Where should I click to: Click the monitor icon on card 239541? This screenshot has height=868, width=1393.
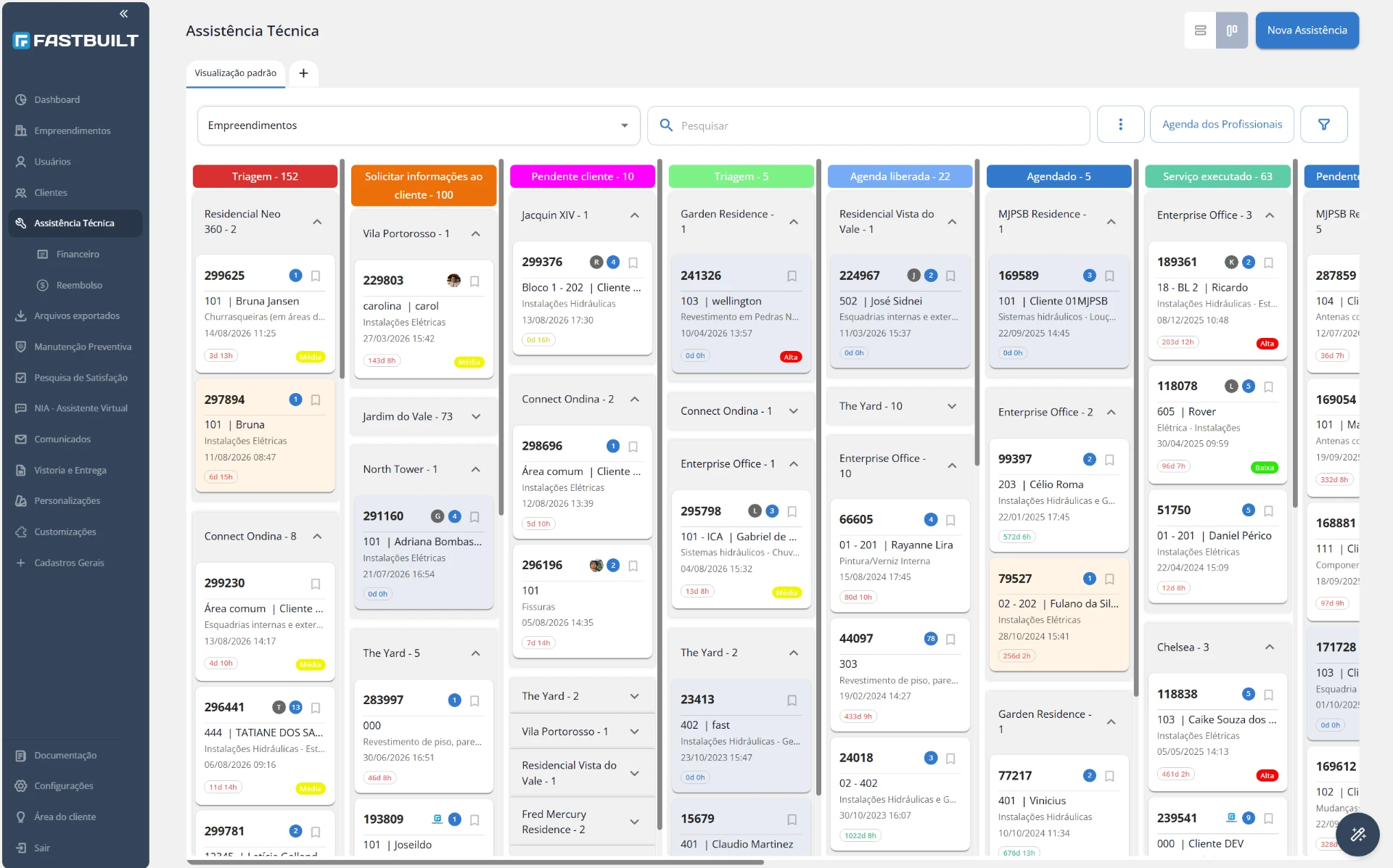point(1231,818)
